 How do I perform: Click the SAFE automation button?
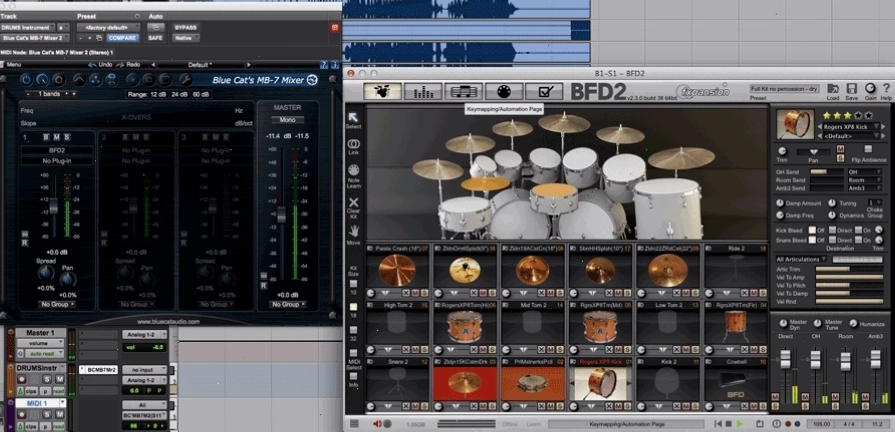pyautogui.click(x=155, y=38)
